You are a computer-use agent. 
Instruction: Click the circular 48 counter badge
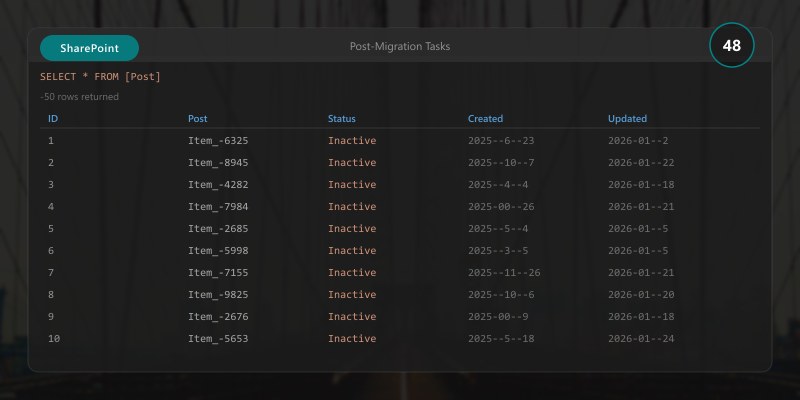click(x=732, y=45)
